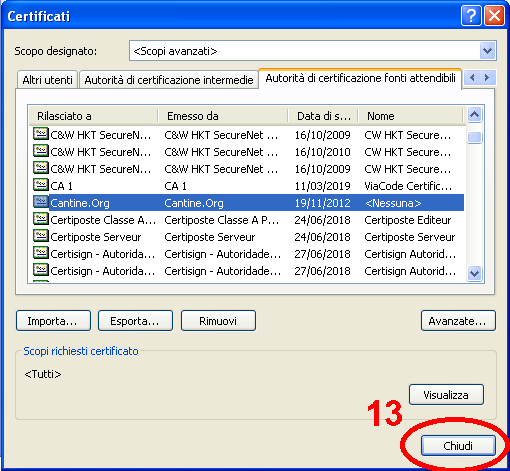Click the CA 1 certificate icon

[x=41, y=185]
